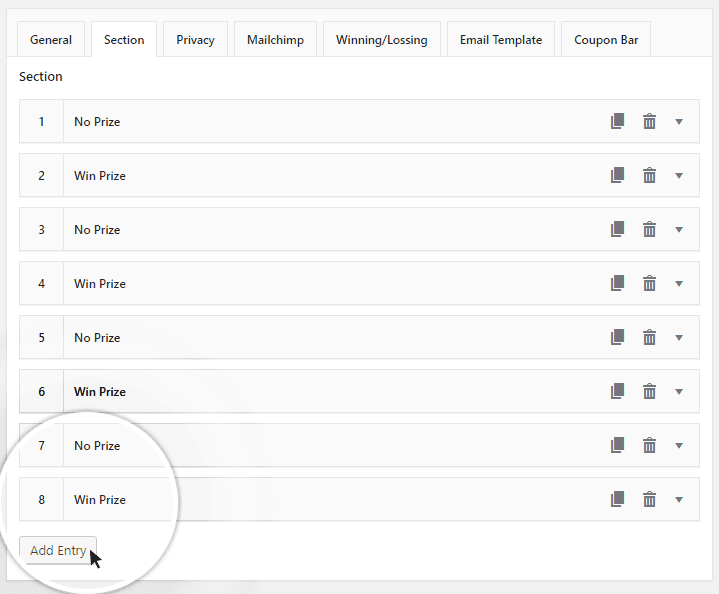Click the section 2 Win Prize row title
Viewport: 719px width, 594px height.
100,176
